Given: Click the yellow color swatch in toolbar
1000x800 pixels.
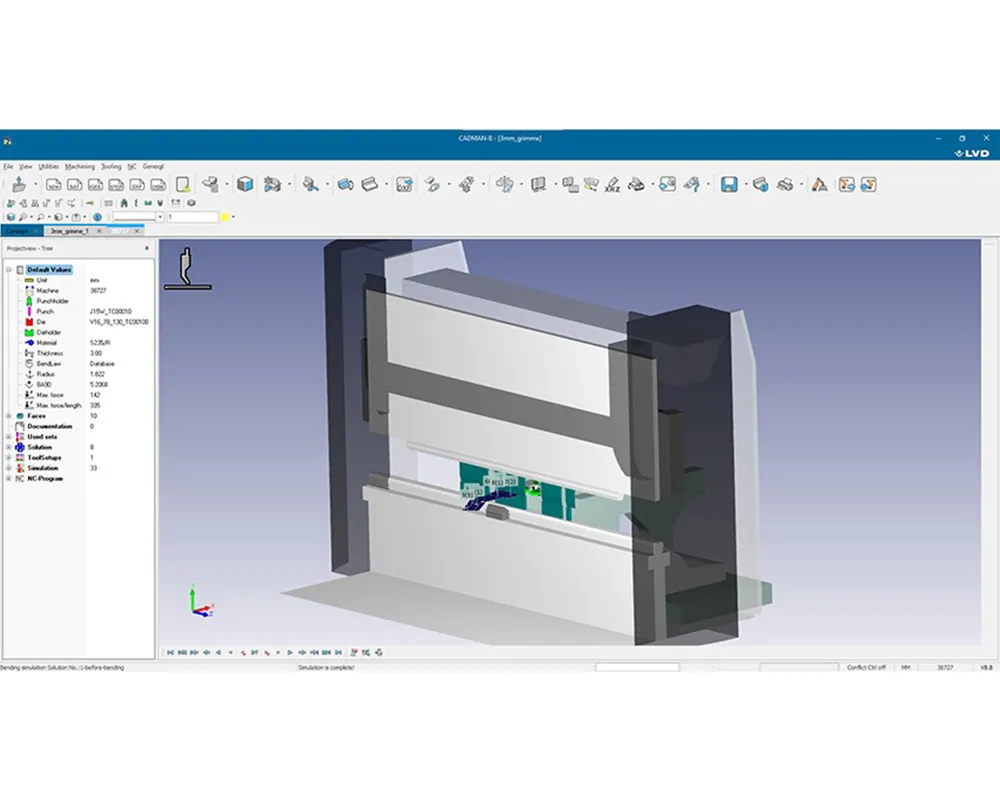Looking at the screenshot, I should click(224, 217).
